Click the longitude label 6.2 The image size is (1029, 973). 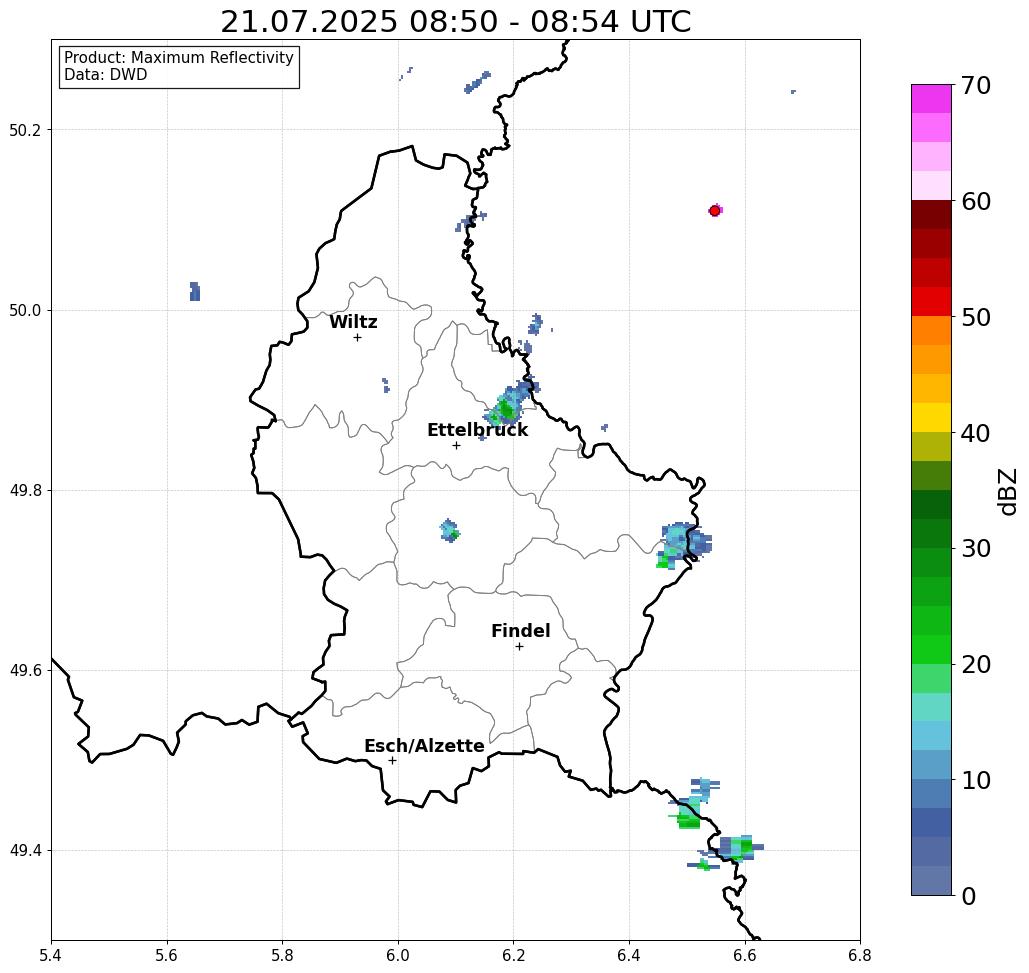(x=514, y=955)
